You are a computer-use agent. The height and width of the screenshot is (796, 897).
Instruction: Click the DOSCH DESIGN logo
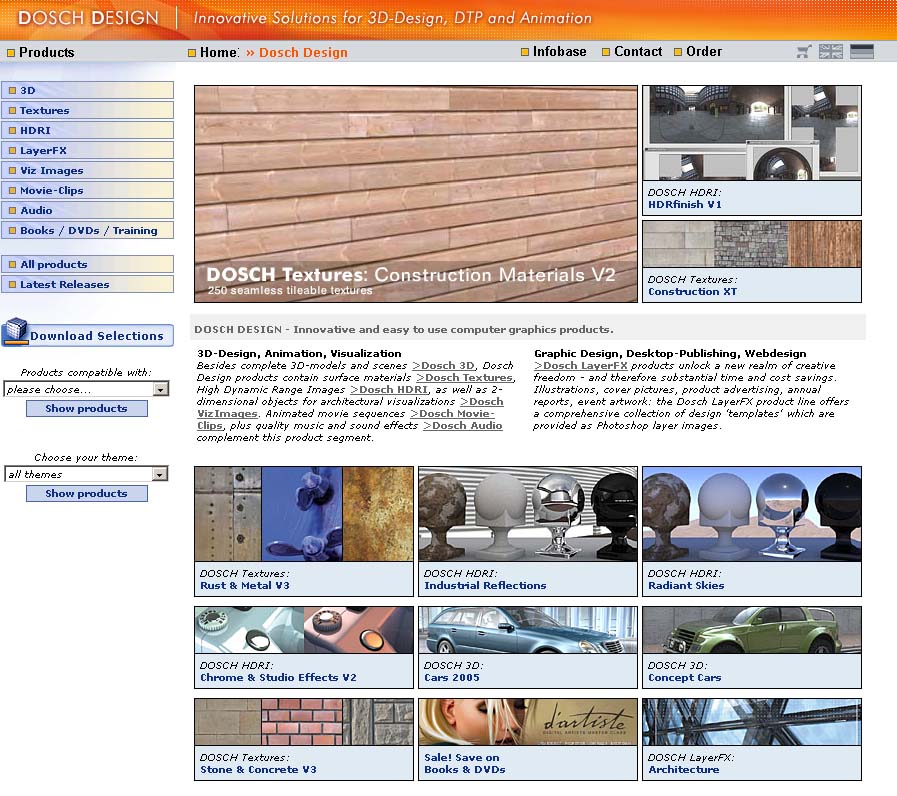(x=88, y=18)
